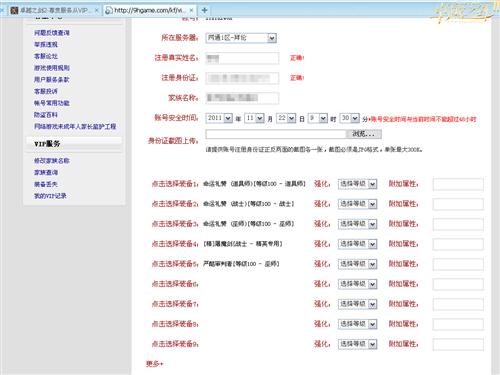Open a new browser tab with plus button

(205, 10)
